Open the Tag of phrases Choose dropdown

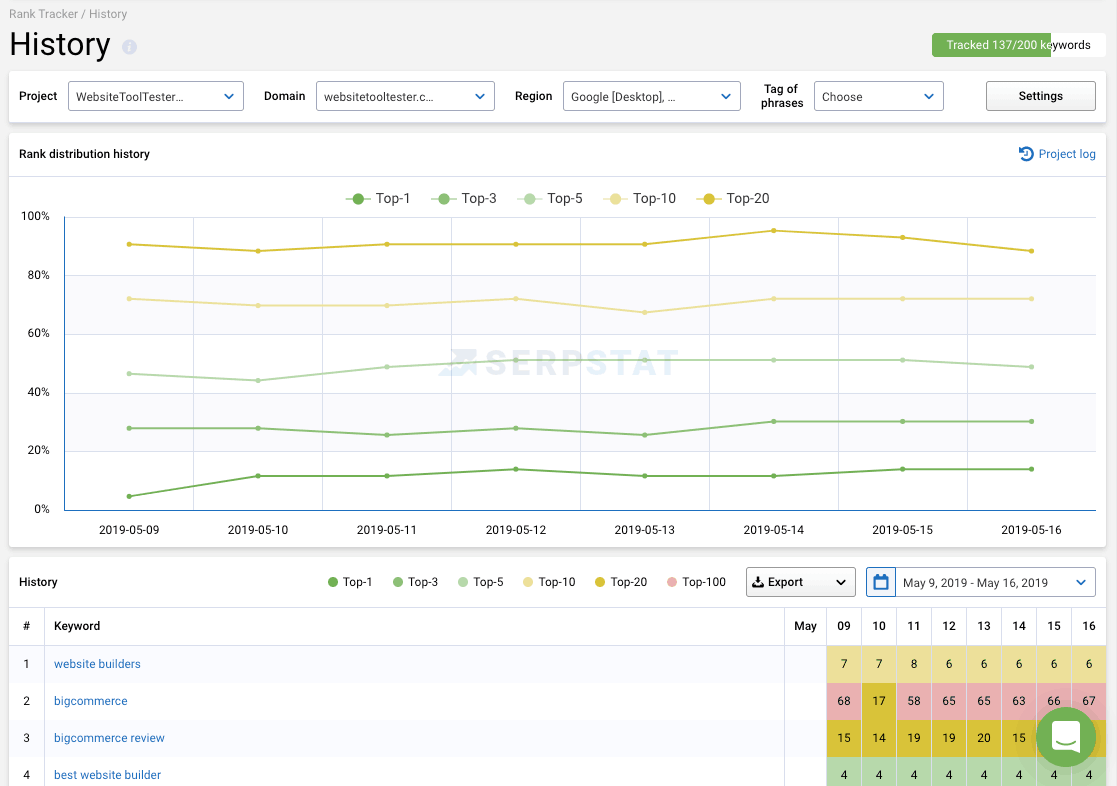tap(879, 96)
